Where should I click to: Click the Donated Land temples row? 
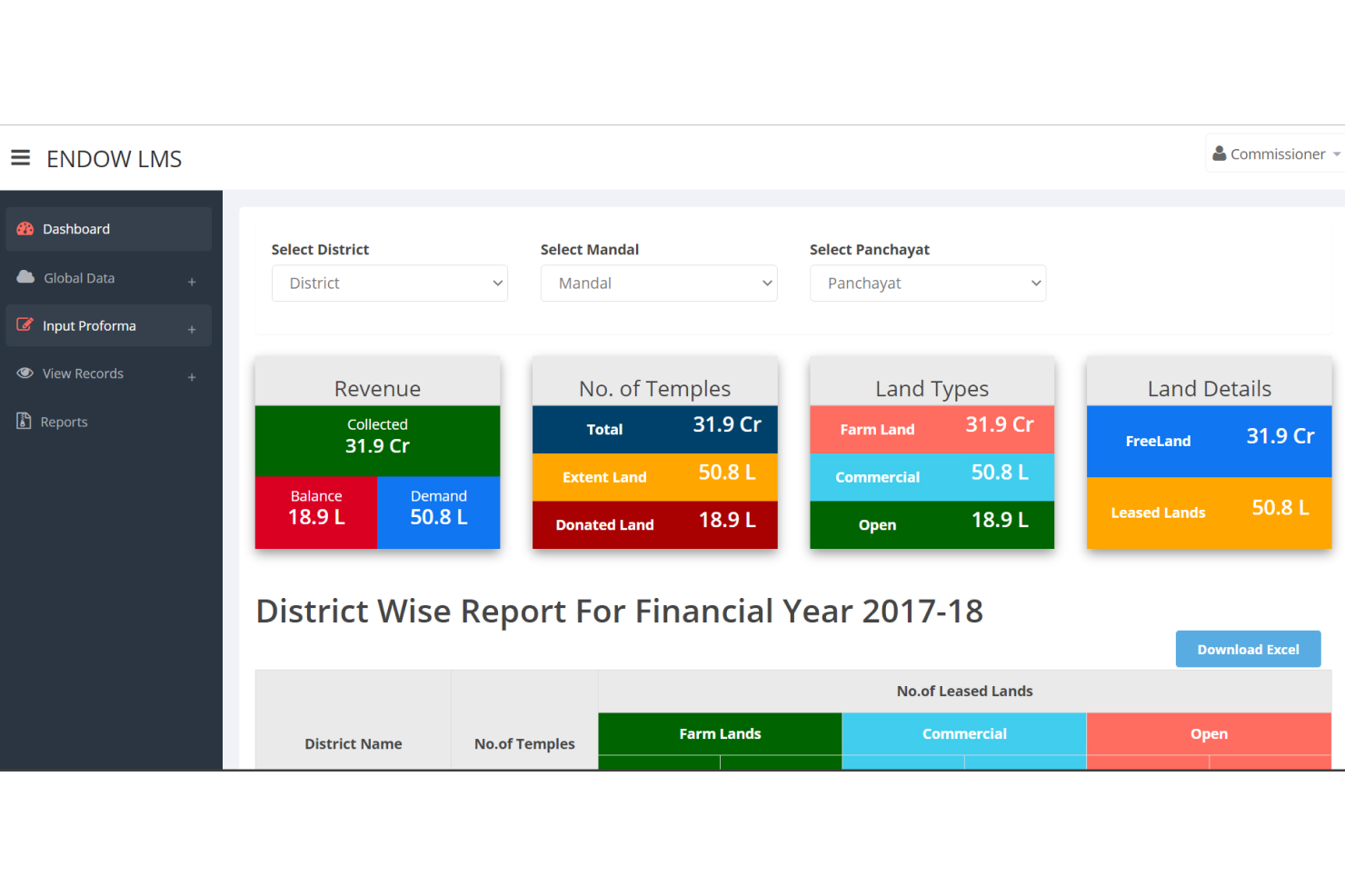click(654, 524)
